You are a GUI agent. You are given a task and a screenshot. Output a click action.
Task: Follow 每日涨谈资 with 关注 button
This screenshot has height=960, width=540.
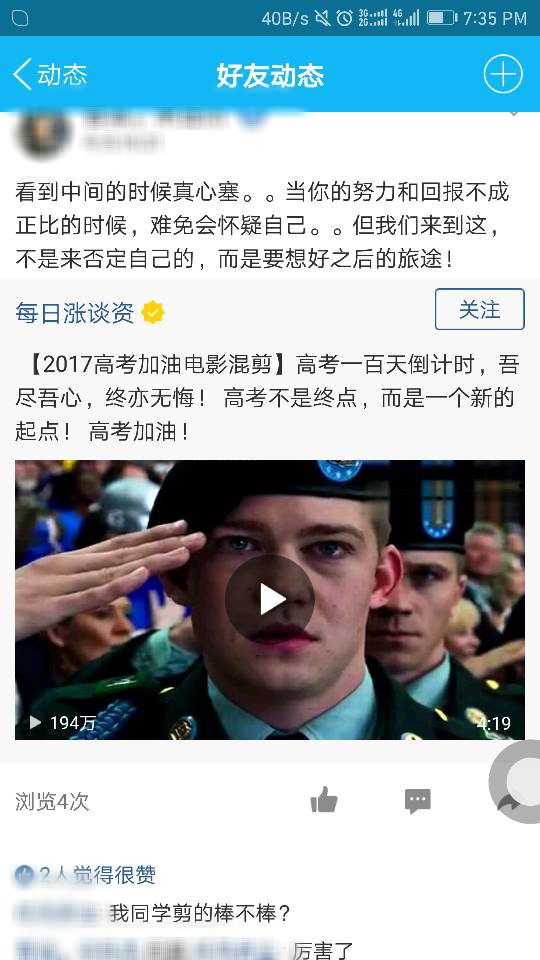pyautogui.click(x=479, y=309)
